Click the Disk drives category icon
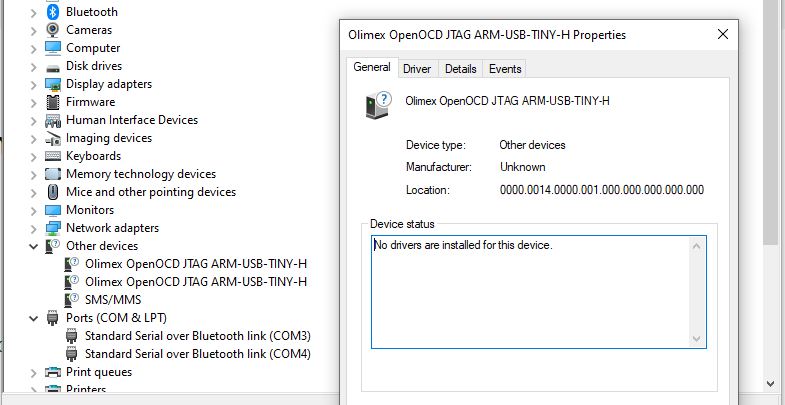The height and width of the screenshot is (405, 785). (53, 66)
